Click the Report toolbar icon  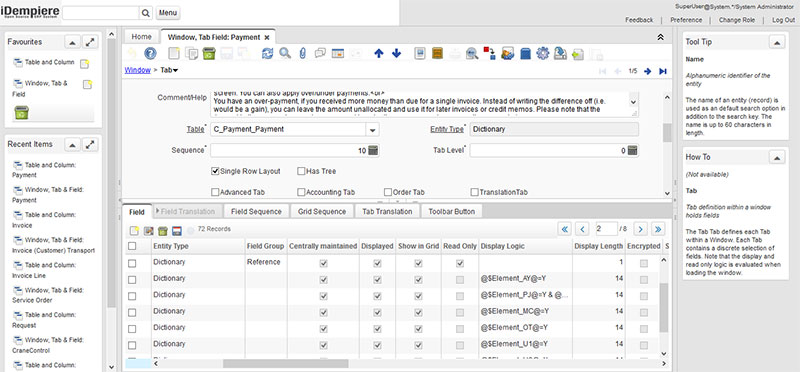pyautogui.click(x=419, y=53)
